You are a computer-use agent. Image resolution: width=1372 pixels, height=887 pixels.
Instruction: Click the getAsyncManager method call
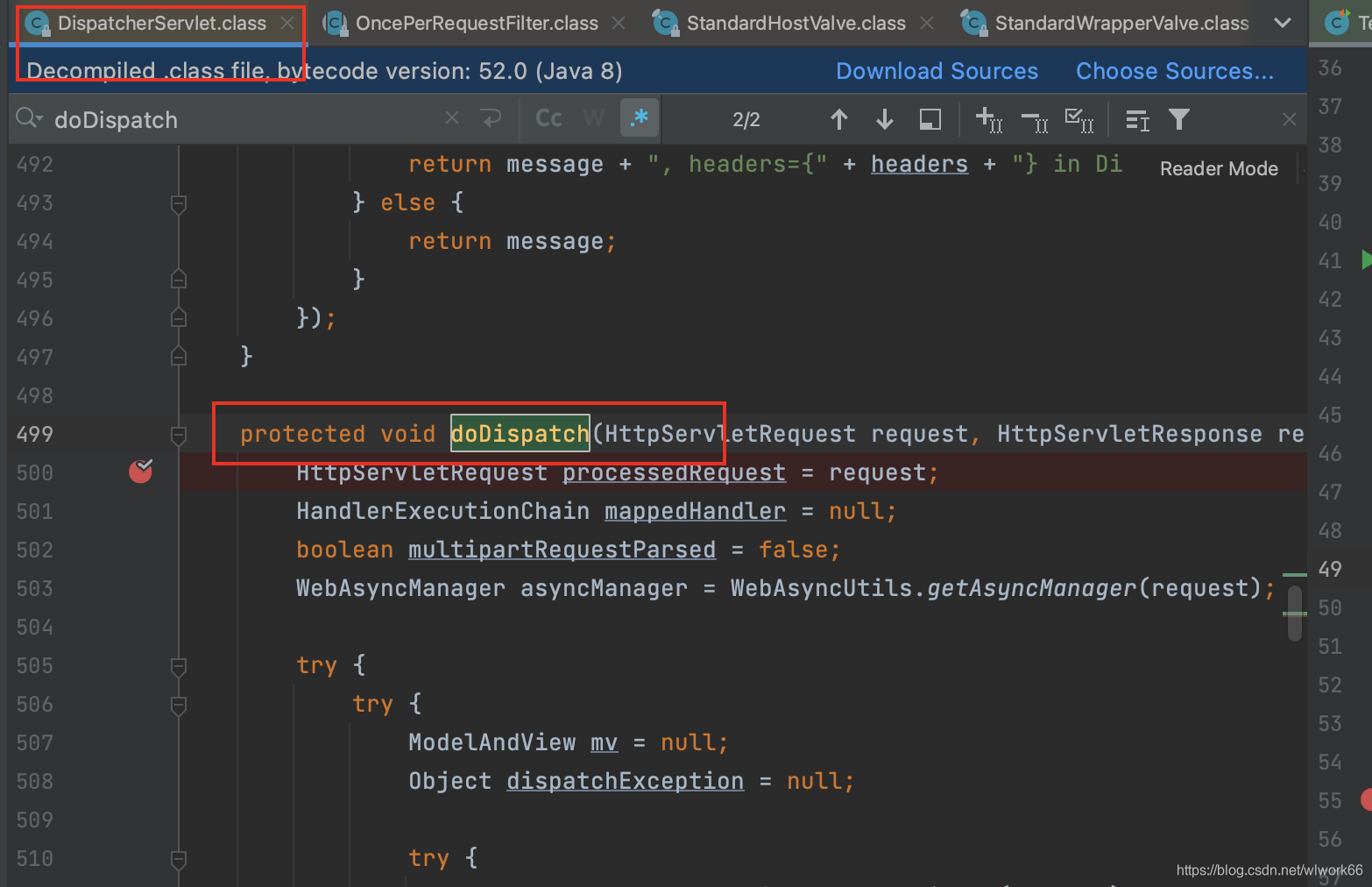1031,588
